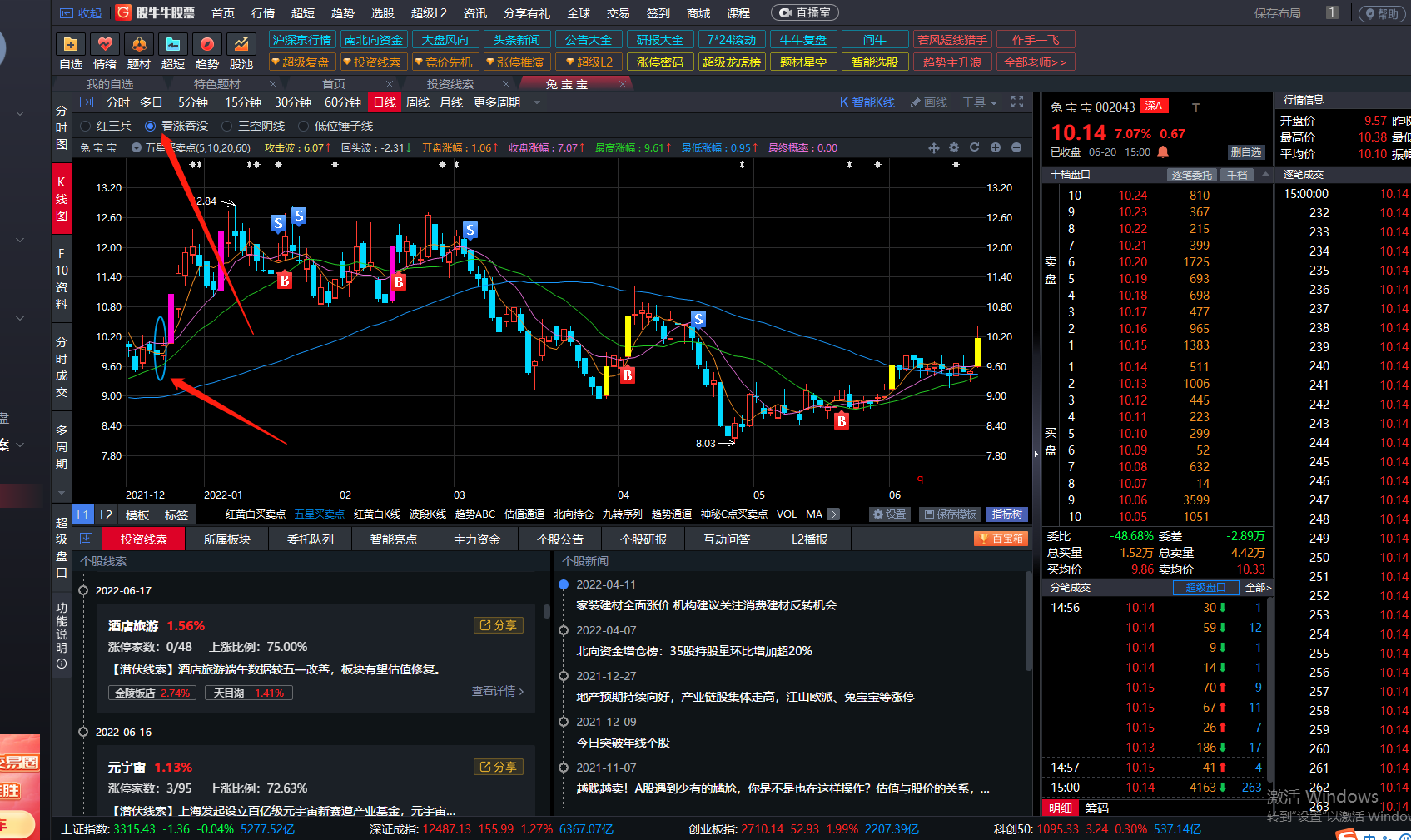The height and width of the screenshot is (840, 1411).
Task: Click the 金陵饭店 stock tag
Action: [152, 693]
